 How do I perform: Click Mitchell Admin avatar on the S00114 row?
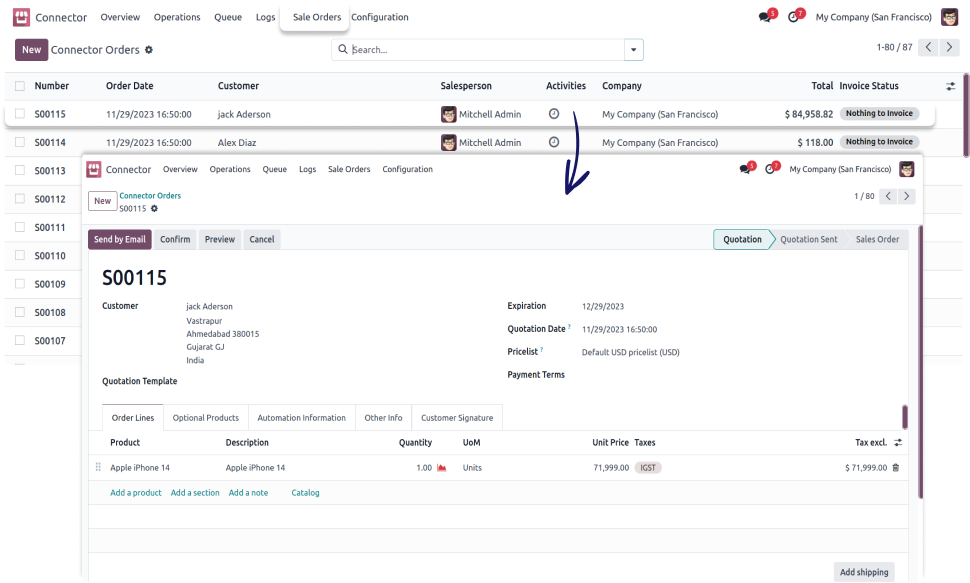pyautogui.click(x=449, y=142)
